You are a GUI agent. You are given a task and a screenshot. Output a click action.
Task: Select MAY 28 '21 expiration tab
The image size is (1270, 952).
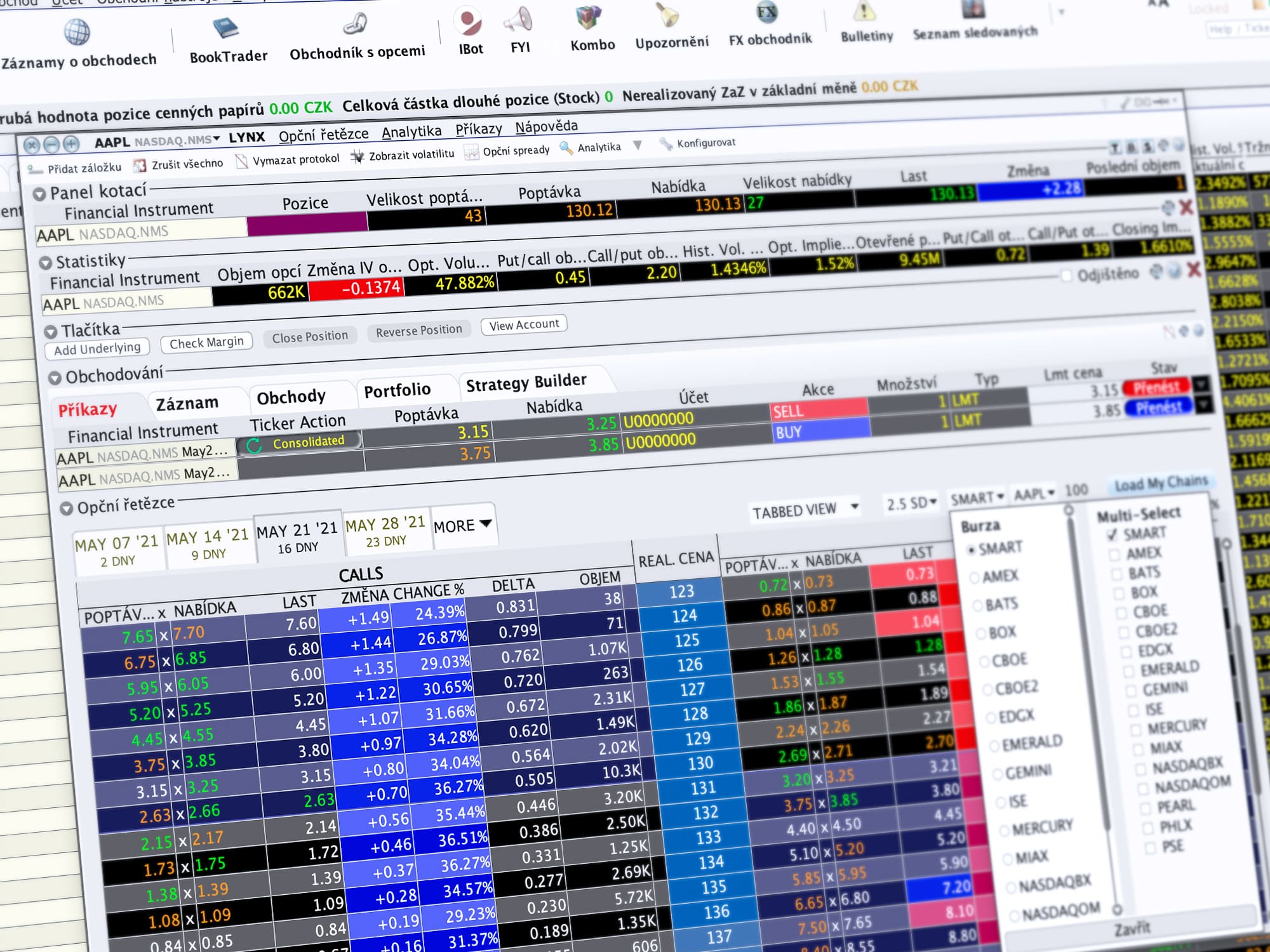385,532
